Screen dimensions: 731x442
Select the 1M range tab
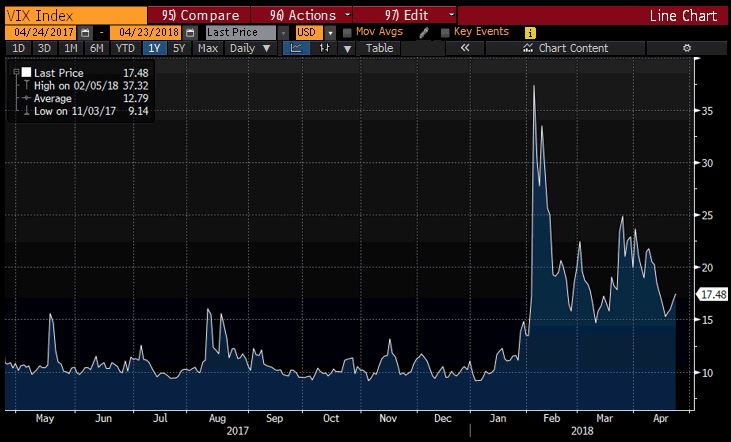[x=70, y=48]
